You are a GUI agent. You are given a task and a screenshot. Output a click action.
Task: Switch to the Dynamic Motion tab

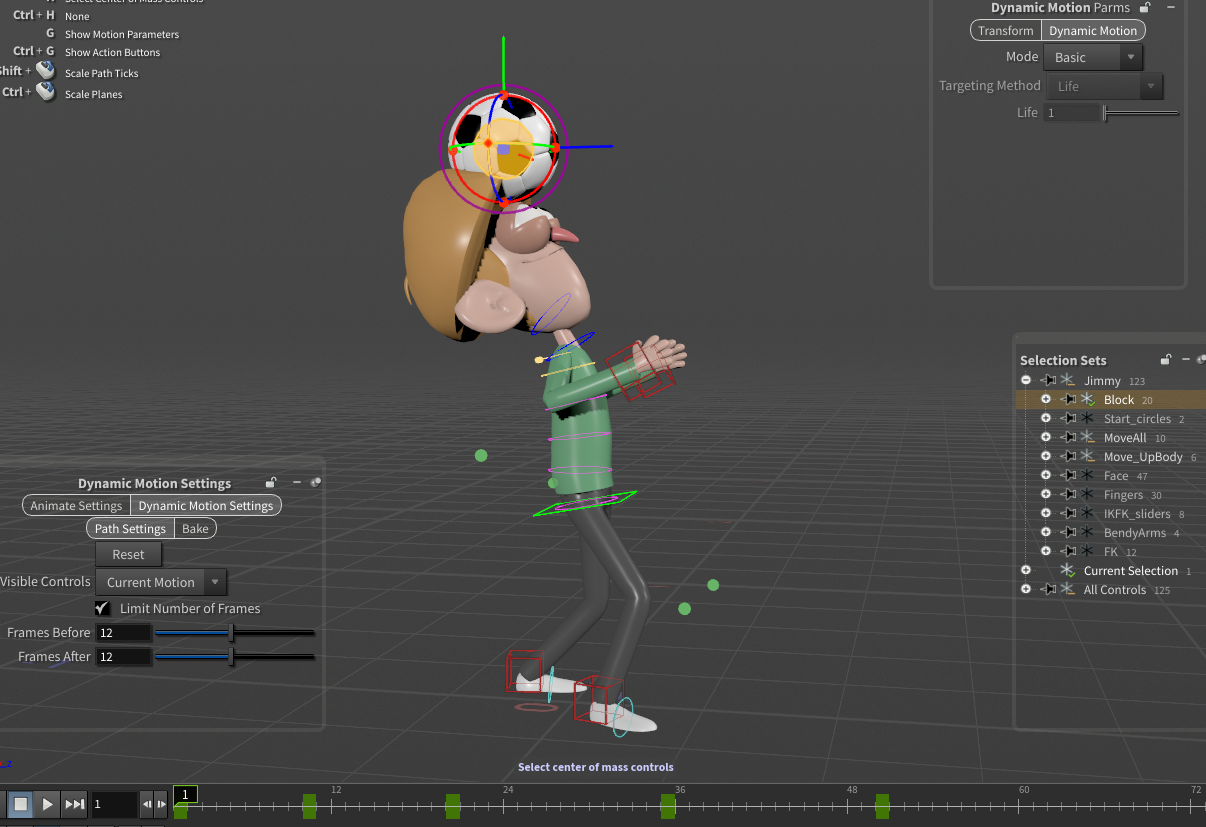[x=1093, y=31]
